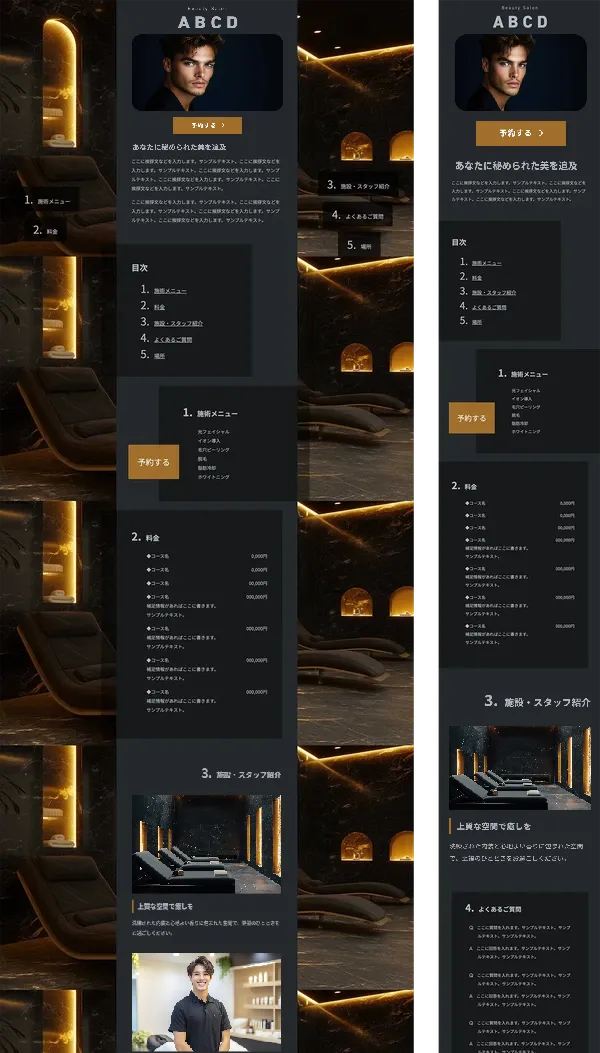
Task: Open 施術メニュー link in desktop layout's 目次
Action: pyautogui.click(x=169, y=290)
